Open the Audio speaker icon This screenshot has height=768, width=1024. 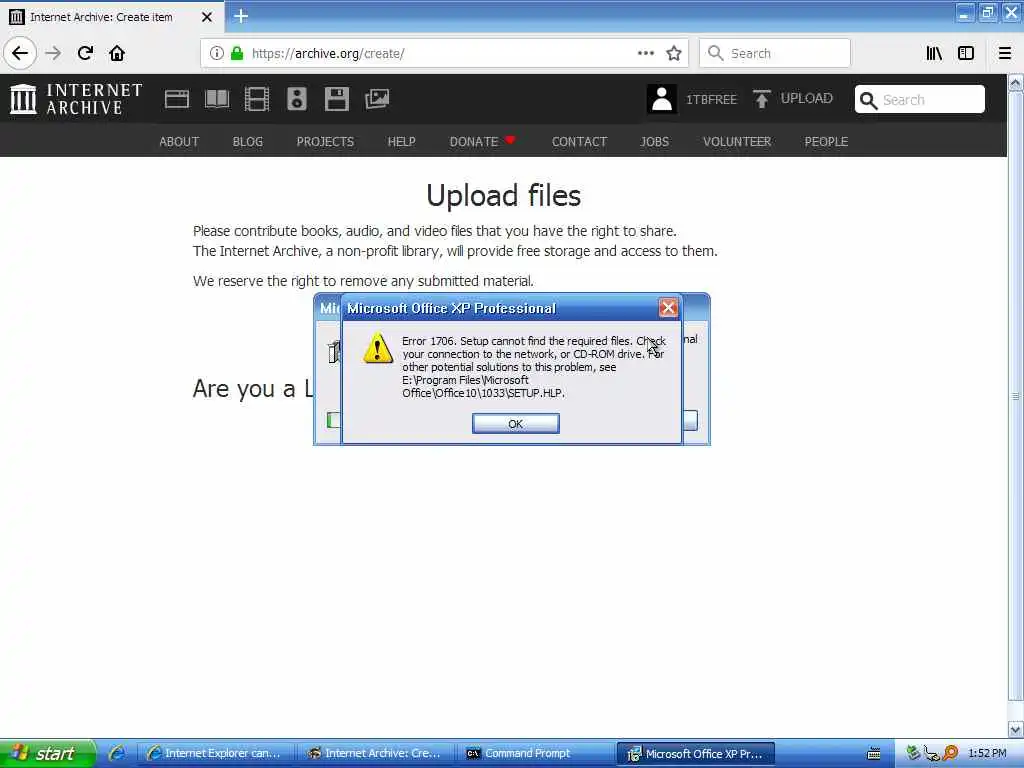click(296, 99)
